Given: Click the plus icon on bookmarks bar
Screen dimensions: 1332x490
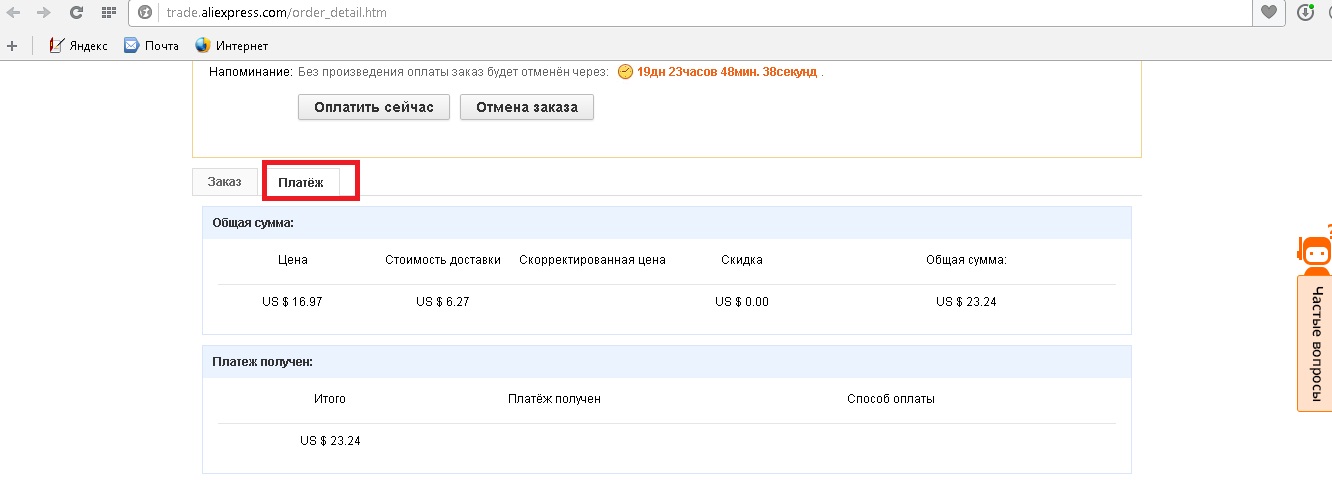Looking at the screenshot, I should tap(12, 45).
